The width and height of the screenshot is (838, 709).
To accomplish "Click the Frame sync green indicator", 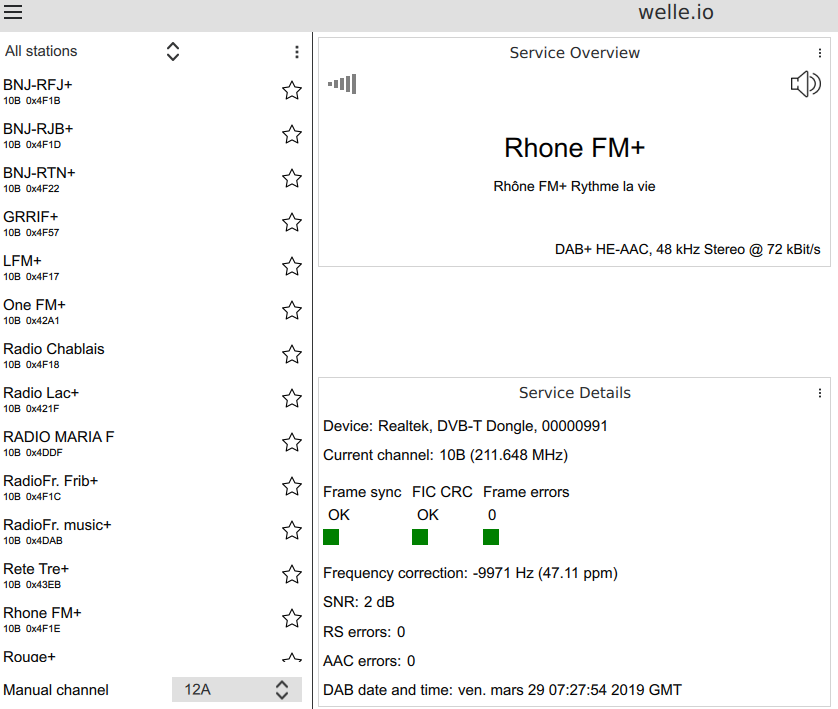I will pyautogui.click(x=331, y=537).
